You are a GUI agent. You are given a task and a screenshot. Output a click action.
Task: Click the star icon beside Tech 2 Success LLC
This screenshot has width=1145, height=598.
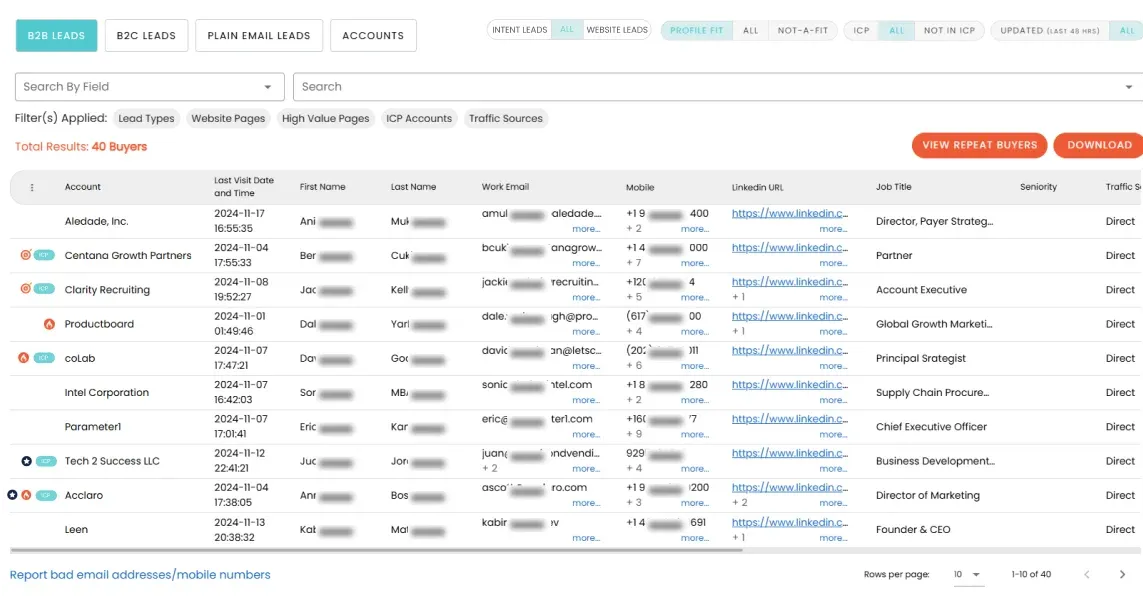click(x=26, y=461)
